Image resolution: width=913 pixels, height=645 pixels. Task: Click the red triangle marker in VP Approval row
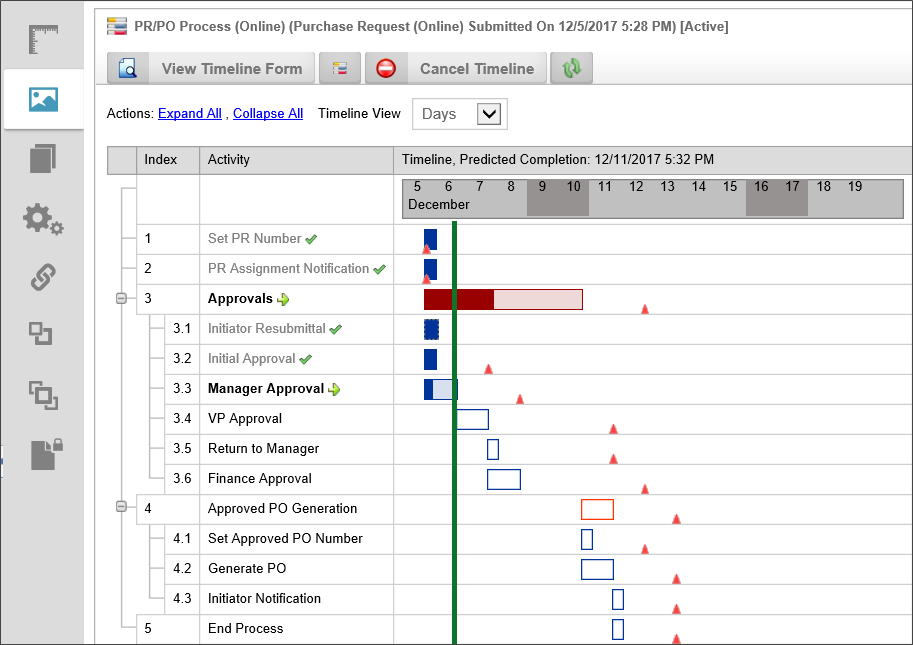click(613, 429)
